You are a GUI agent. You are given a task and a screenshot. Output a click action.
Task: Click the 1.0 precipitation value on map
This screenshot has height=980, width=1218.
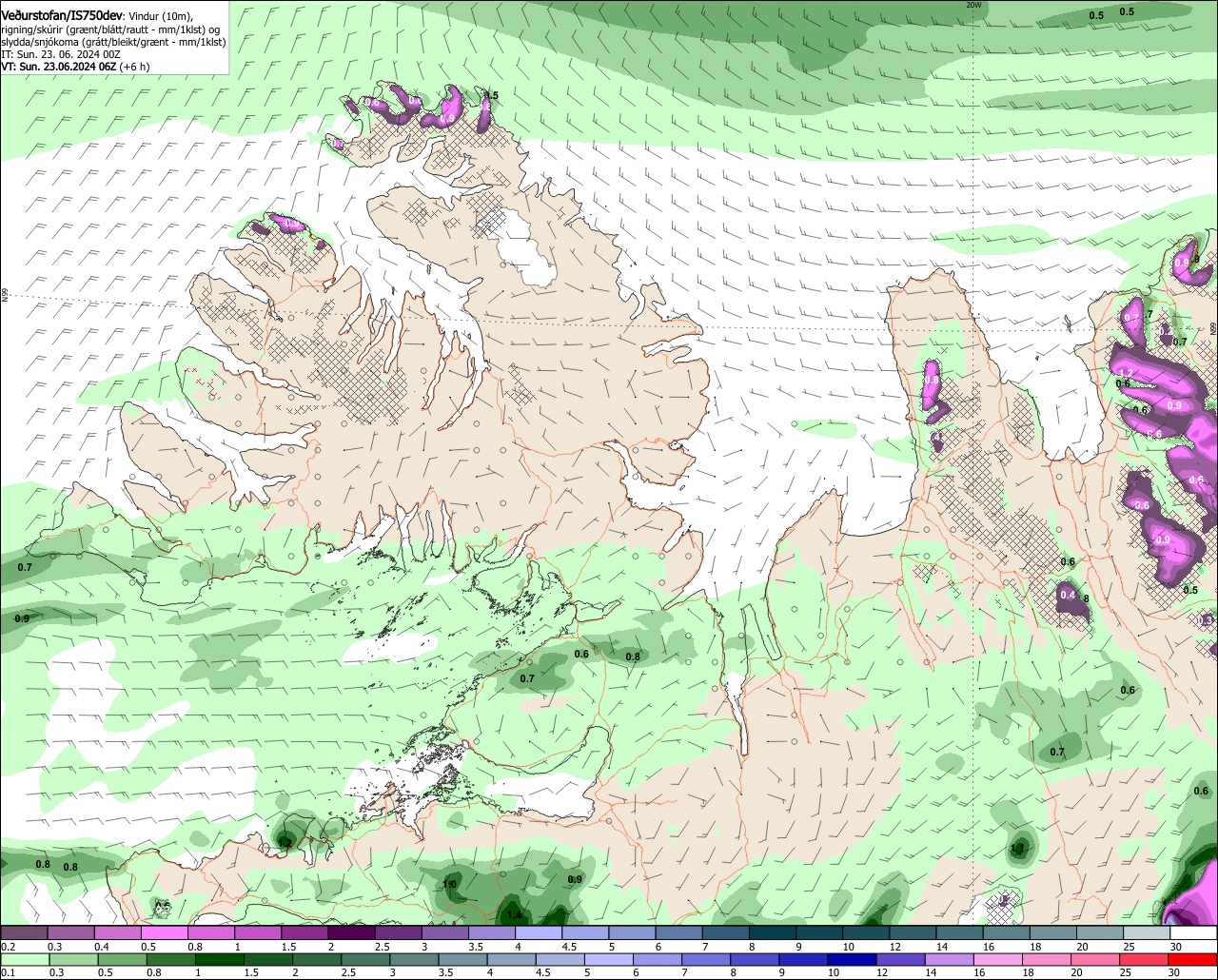click(x=450, y=884)
